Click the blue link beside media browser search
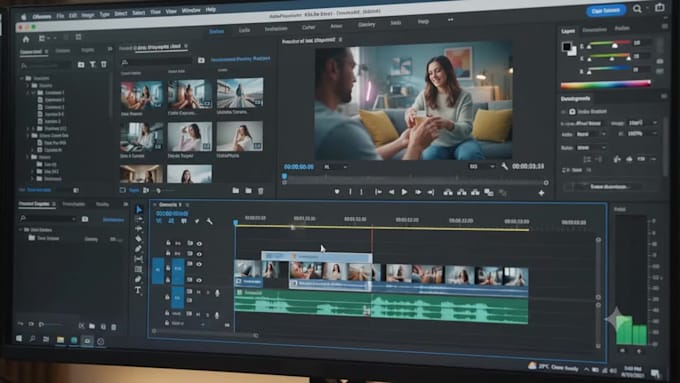Screen dimensions: 680x383 [240, 59]
